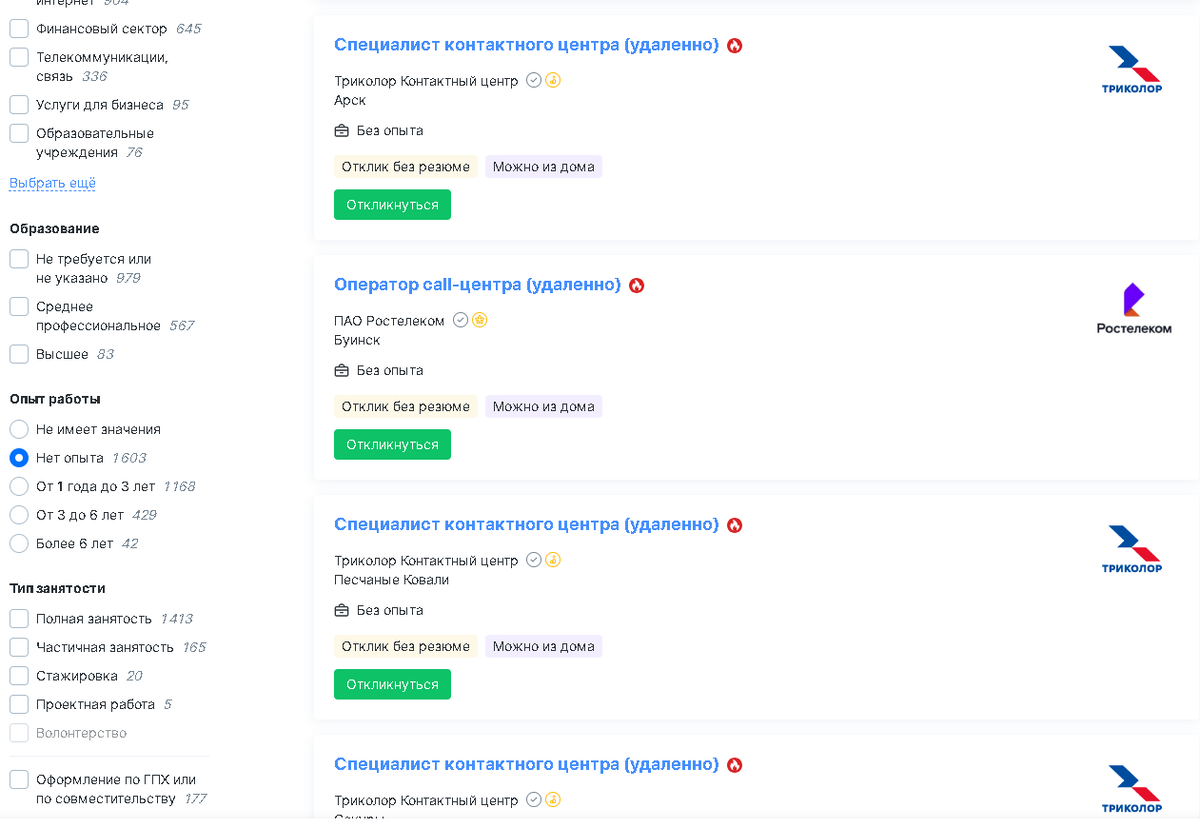Open the ПАО Ростелеком company name
1200x828 pixels.
389,322
